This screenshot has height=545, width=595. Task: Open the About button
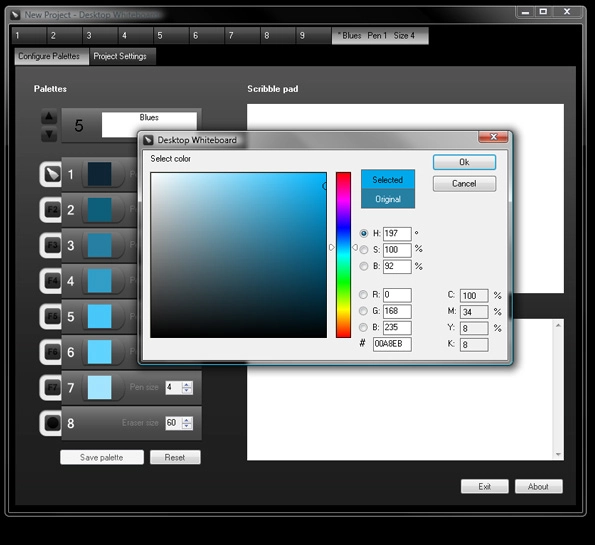click(x=538, y=487)
